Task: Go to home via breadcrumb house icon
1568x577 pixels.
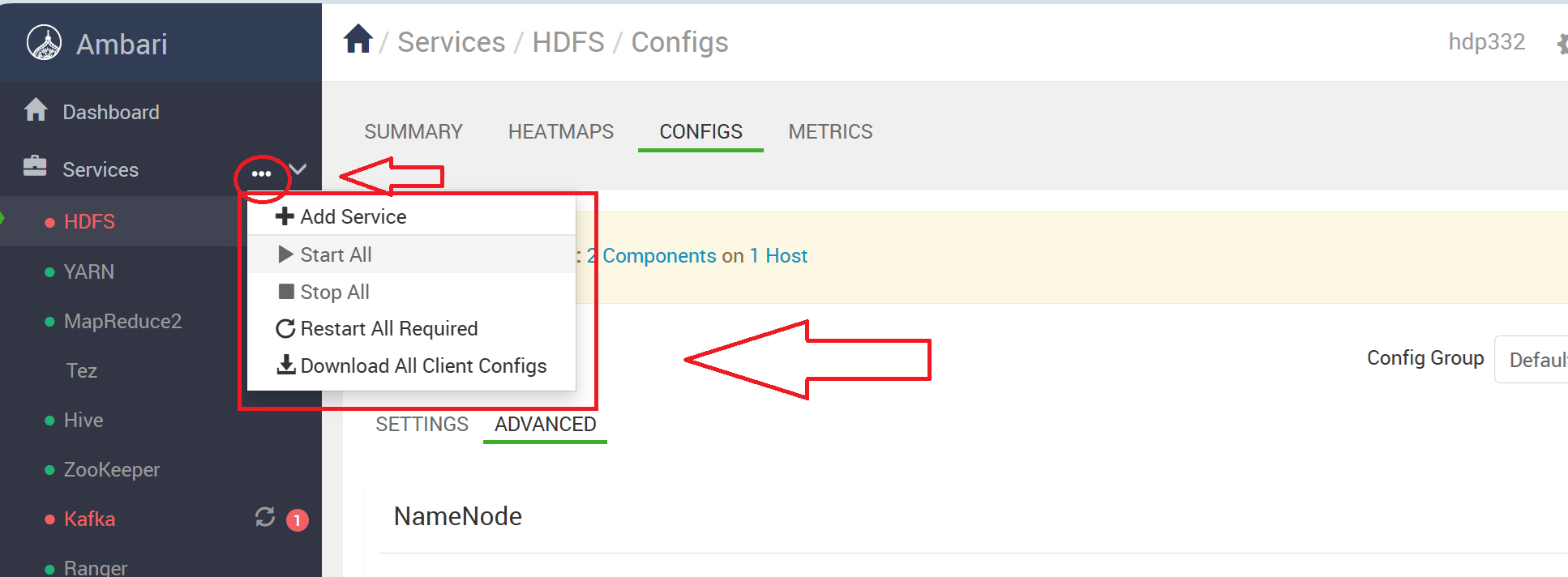Action: (x=358, y=39)
